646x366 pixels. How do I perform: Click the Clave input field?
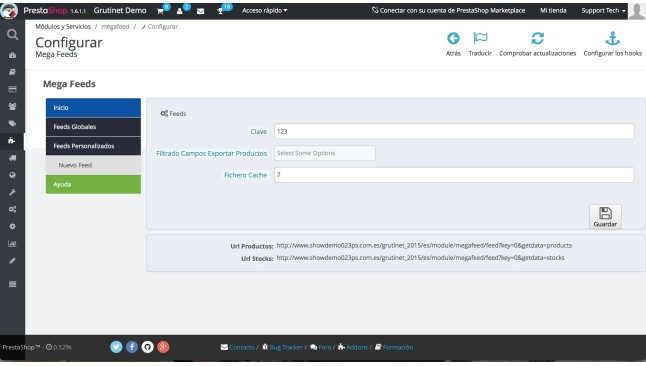click(454, 131)
